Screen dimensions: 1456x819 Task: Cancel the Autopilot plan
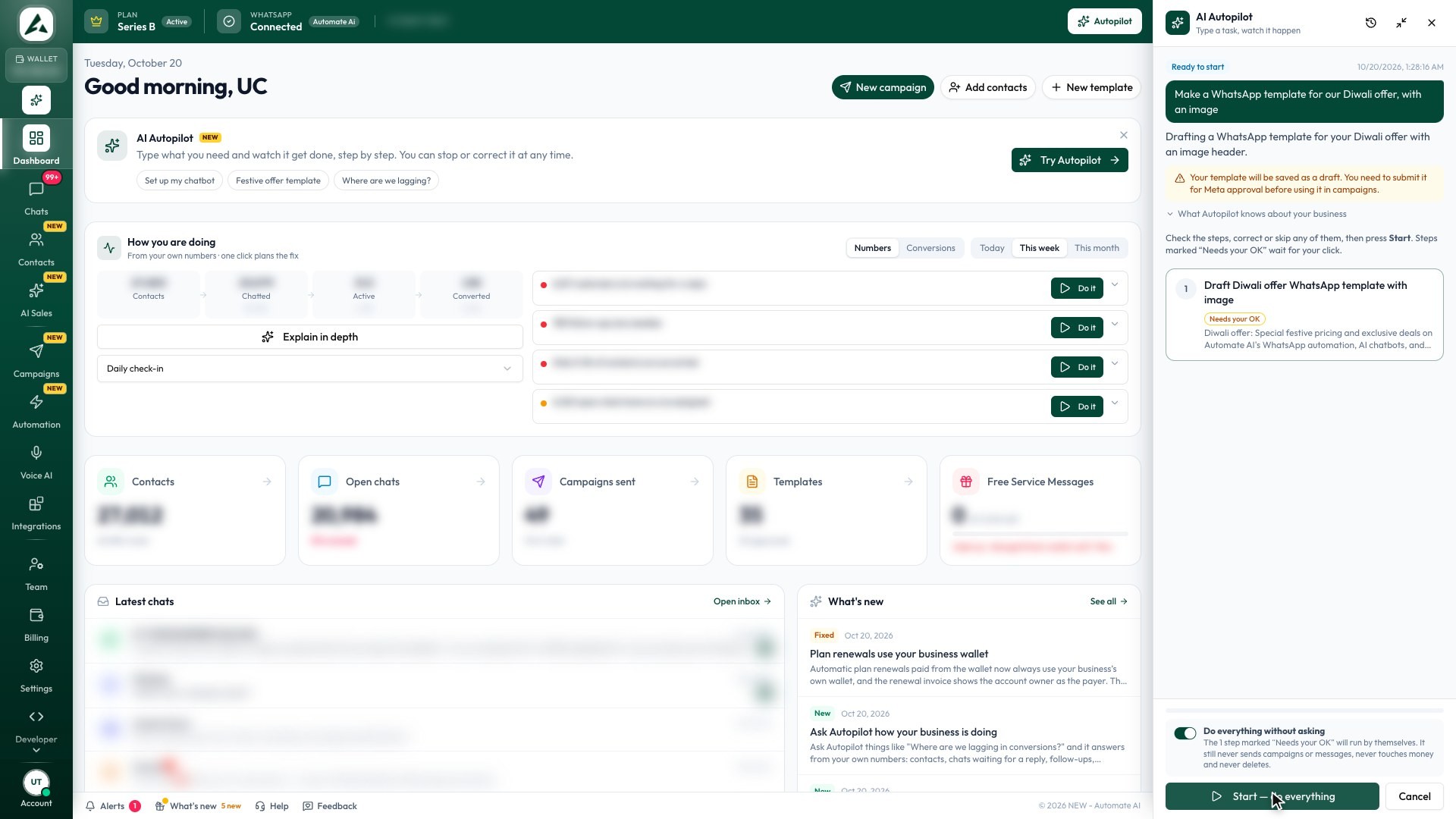1414,796
